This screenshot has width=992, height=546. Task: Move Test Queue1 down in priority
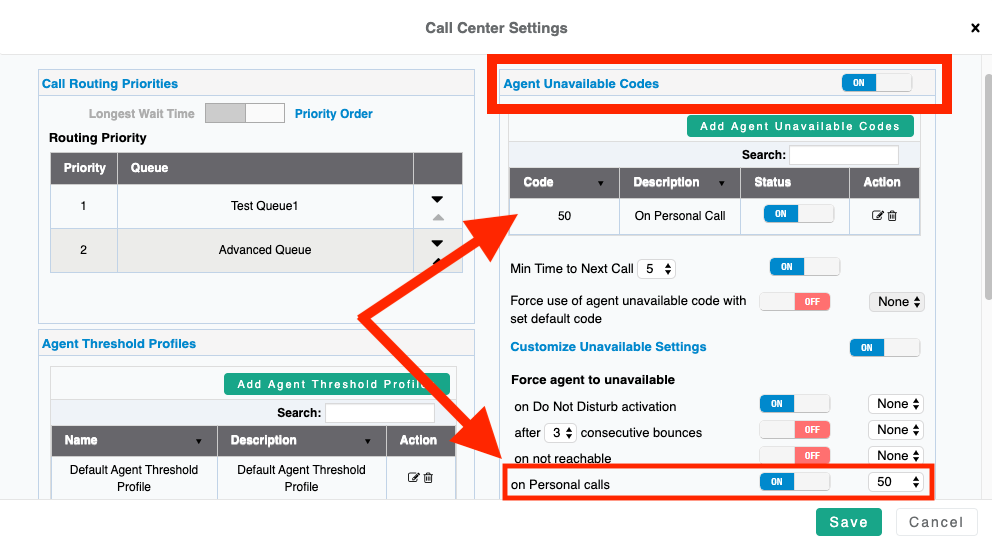pos(437,199)
